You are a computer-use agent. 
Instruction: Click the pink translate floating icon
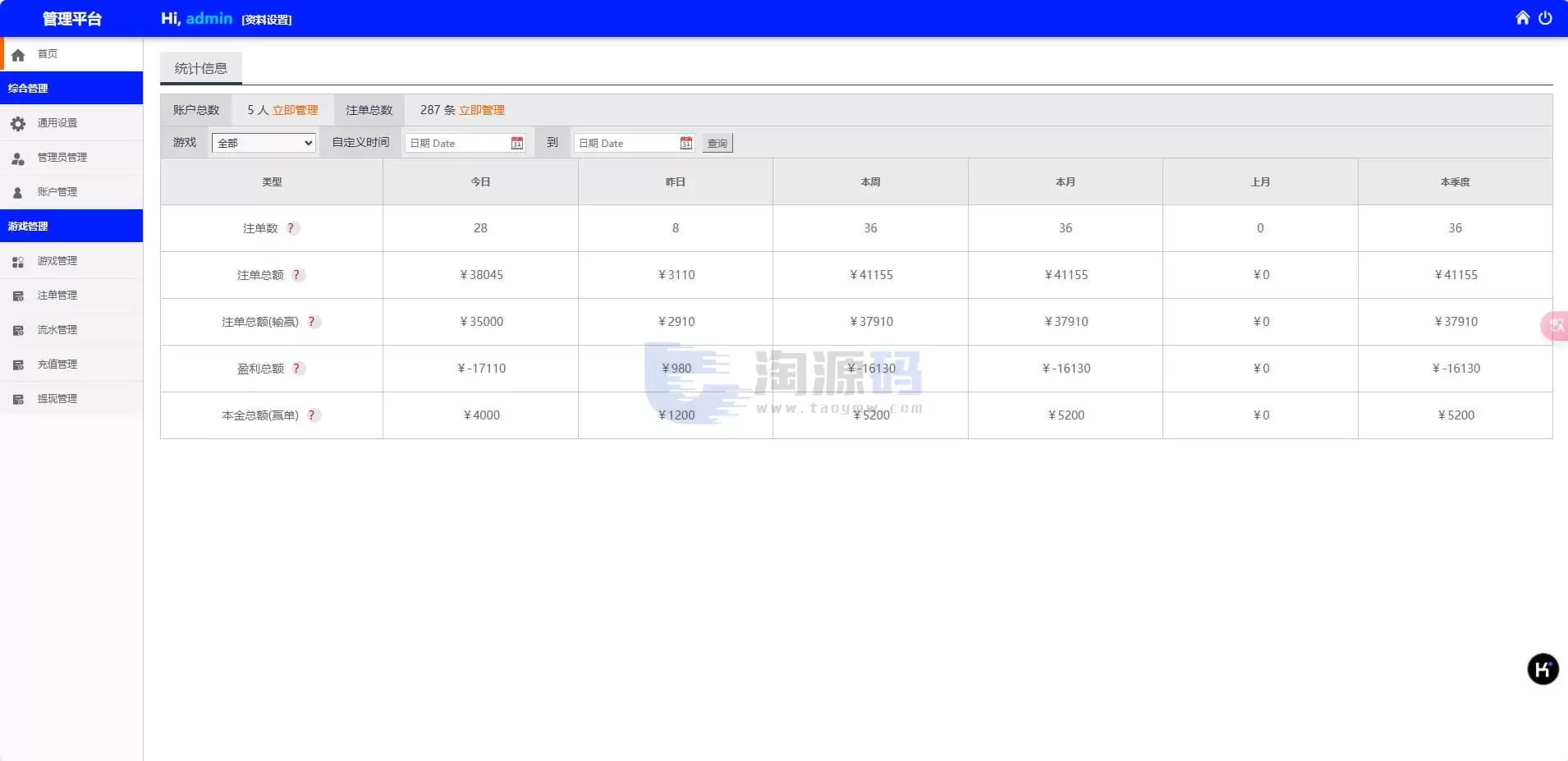1555,326
